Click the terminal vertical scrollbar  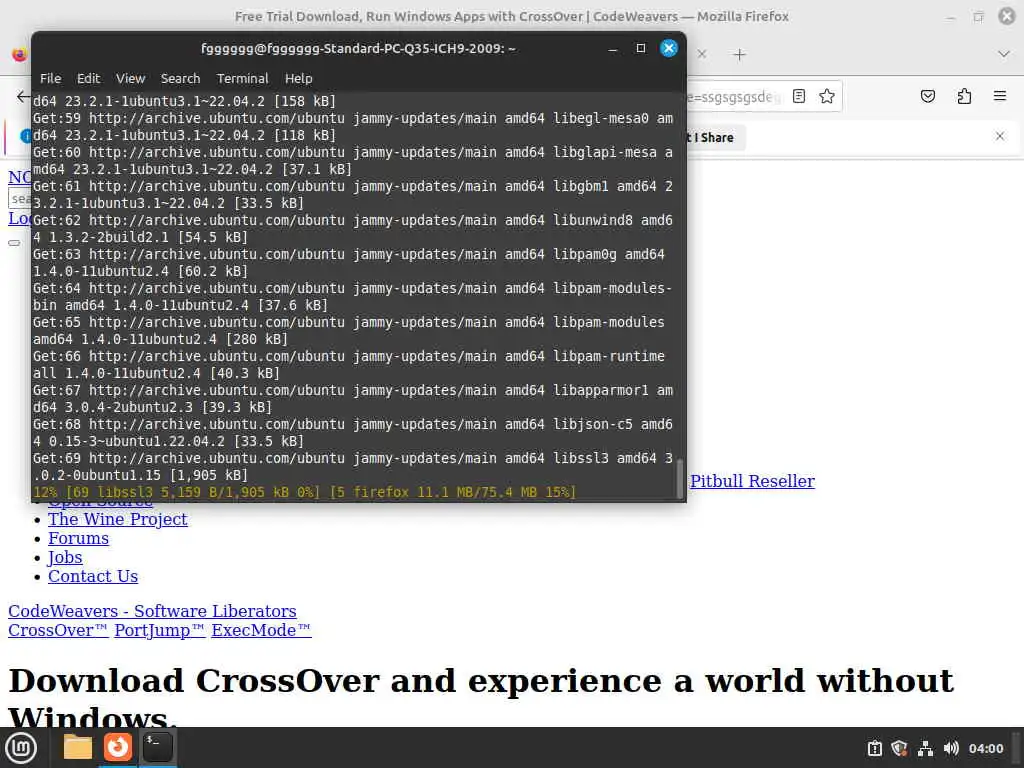(680, 479)
